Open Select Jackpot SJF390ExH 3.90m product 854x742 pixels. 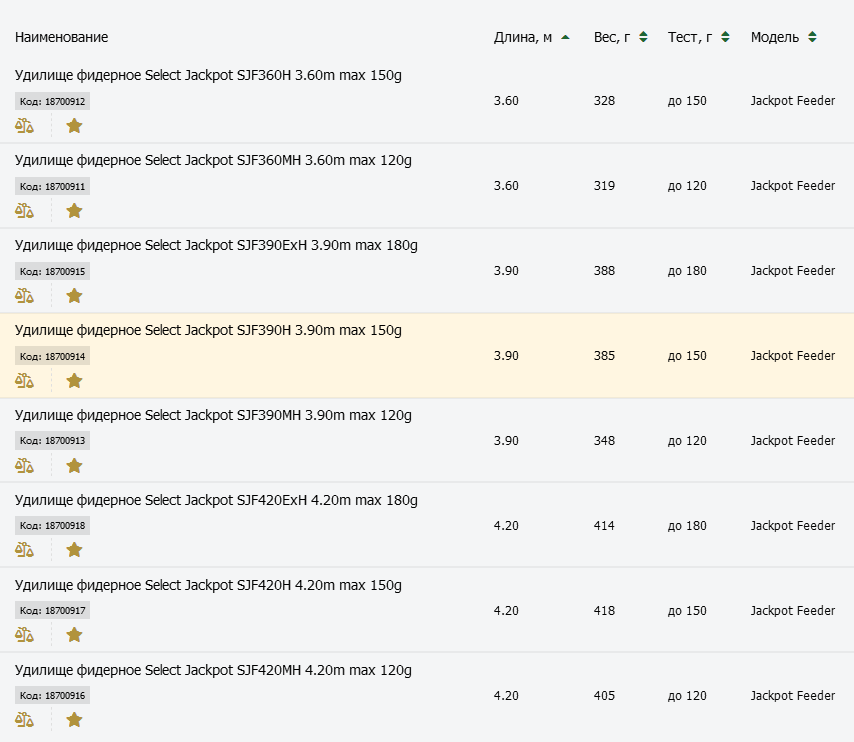[216, 245]
